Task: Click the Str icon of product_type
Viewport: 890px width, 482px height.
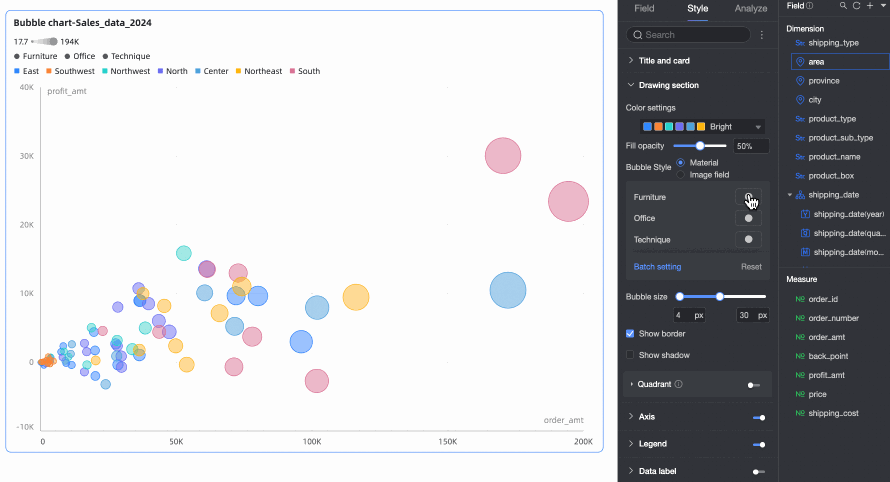Action: [x=800, y=119]
